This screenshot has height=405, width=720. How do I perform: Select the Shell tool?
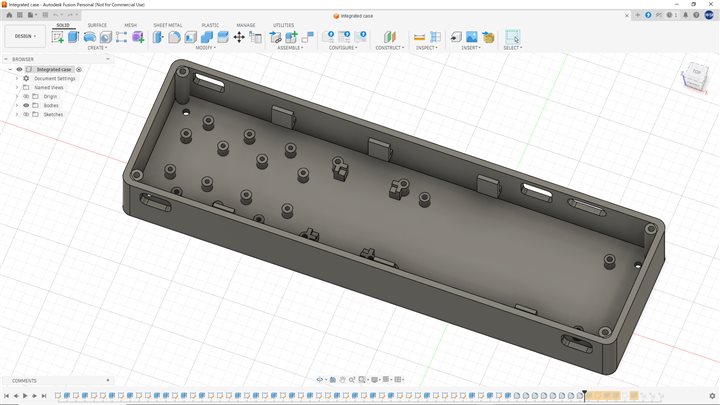click(x=191, y=37)
